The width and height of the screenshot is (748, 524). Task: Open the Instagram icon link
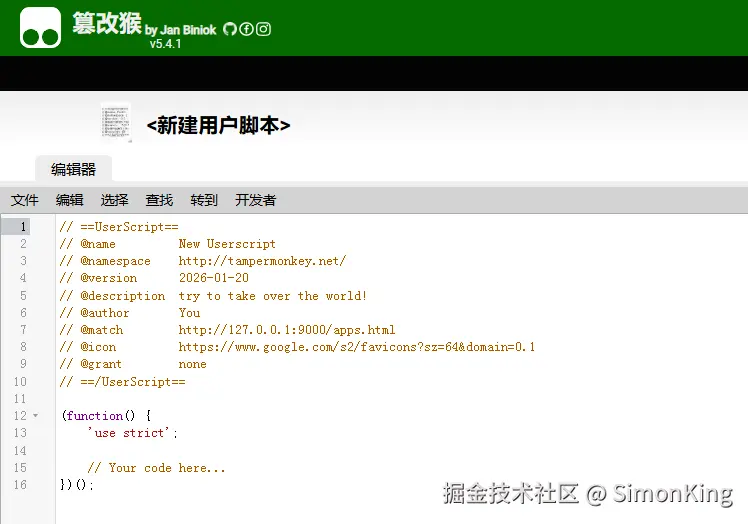tap(263, 29)
